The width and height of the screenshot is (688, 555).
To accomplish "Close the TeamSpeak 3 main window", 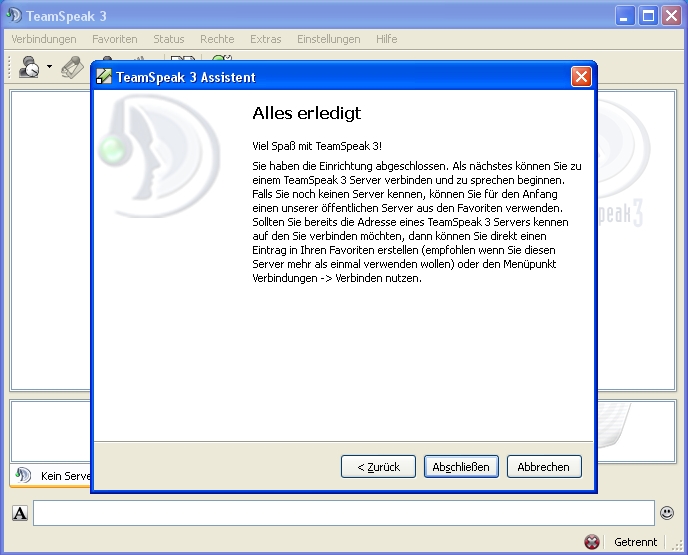I will (671, 16).
